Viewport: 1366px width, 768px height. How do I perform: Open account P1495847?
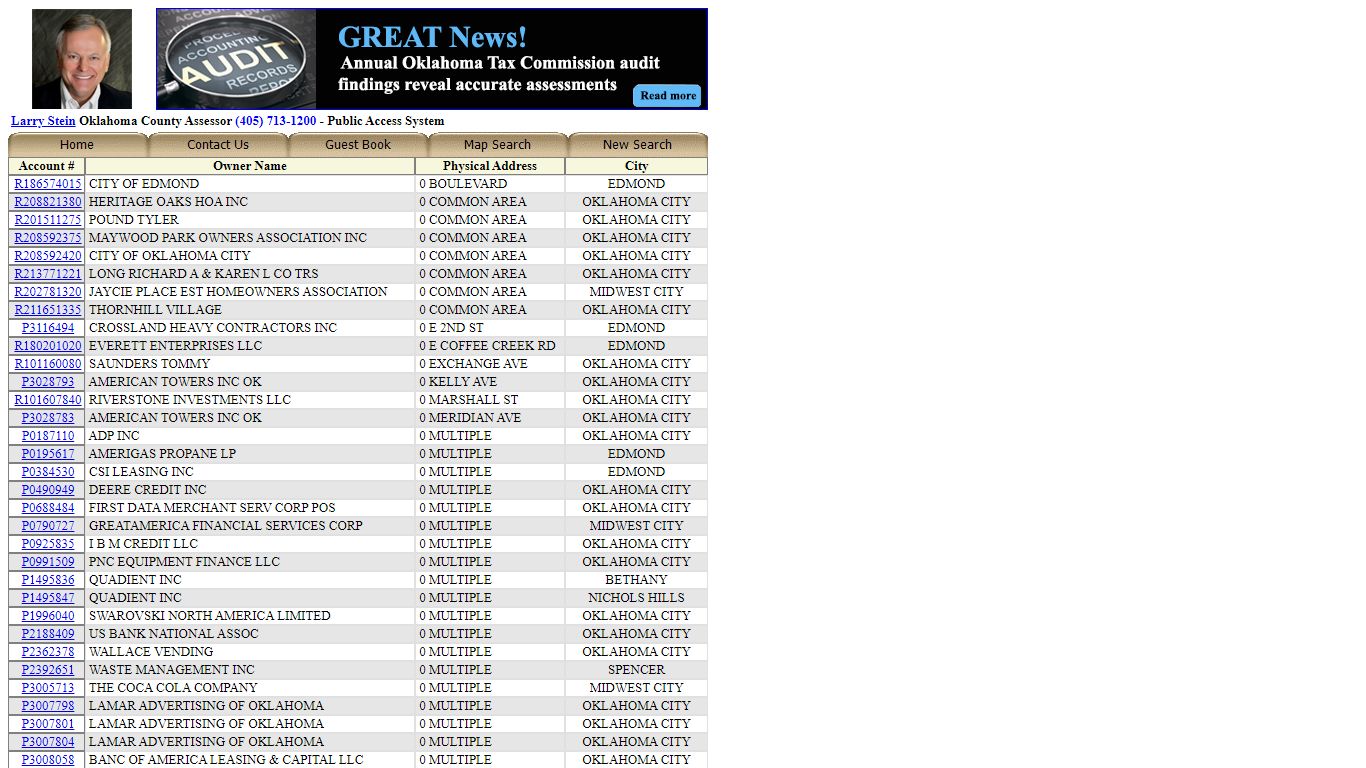tap(48, 598)
